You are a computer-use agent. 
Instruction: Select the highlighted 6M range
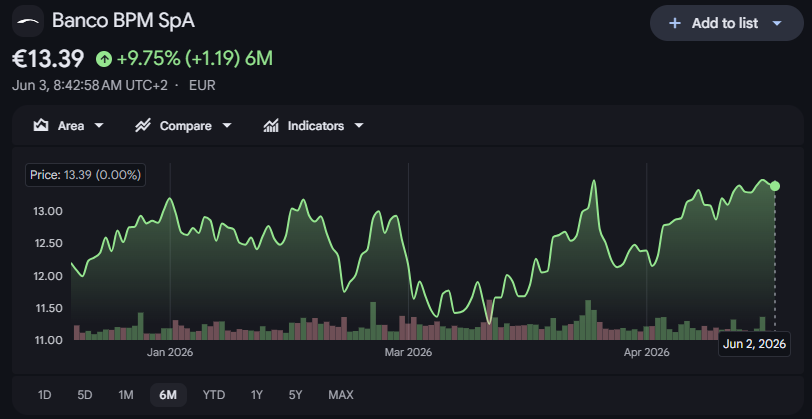[x=168, y=395]
